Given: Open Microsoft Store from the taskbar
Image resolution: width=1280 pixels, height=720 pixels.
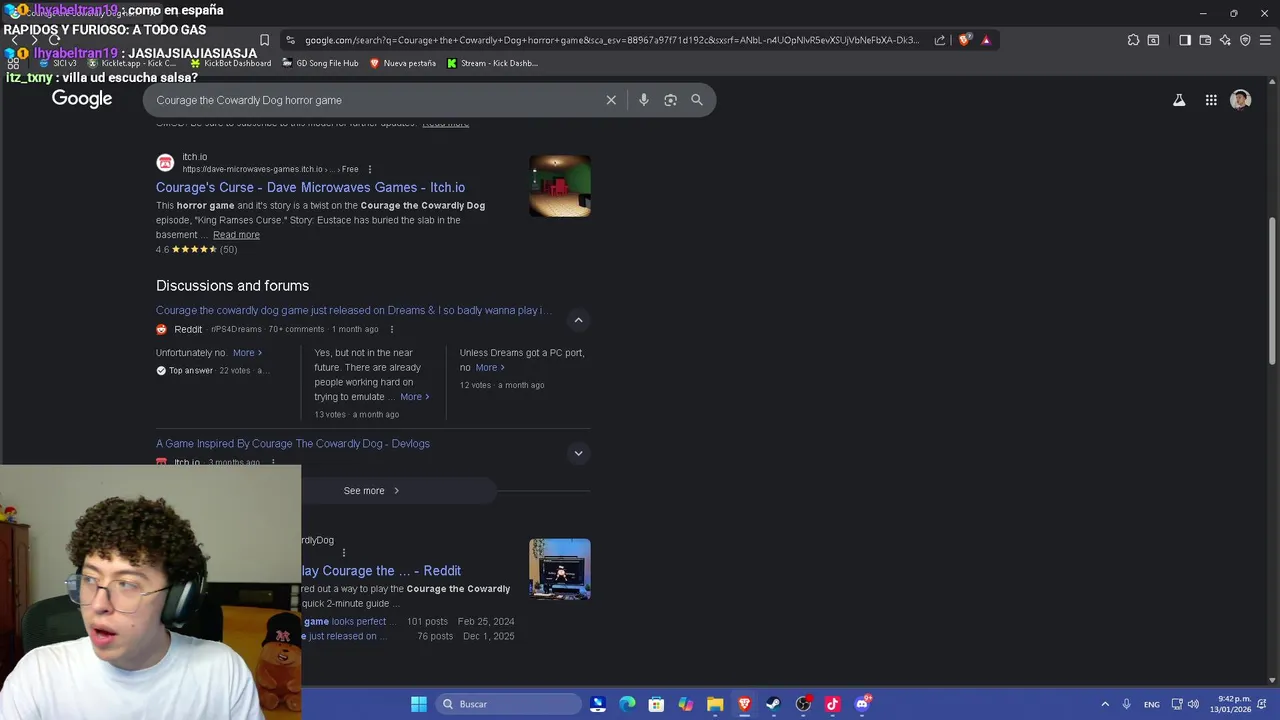Looking at the screenshot, I should pyautogui.click(x=656, y=704).
